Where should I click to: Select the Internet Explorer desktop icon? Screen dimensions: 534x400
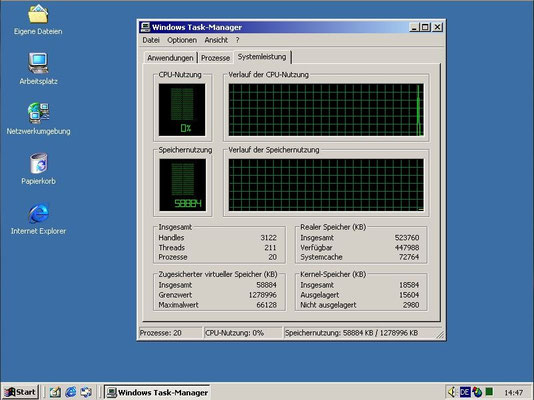point(38,213)
